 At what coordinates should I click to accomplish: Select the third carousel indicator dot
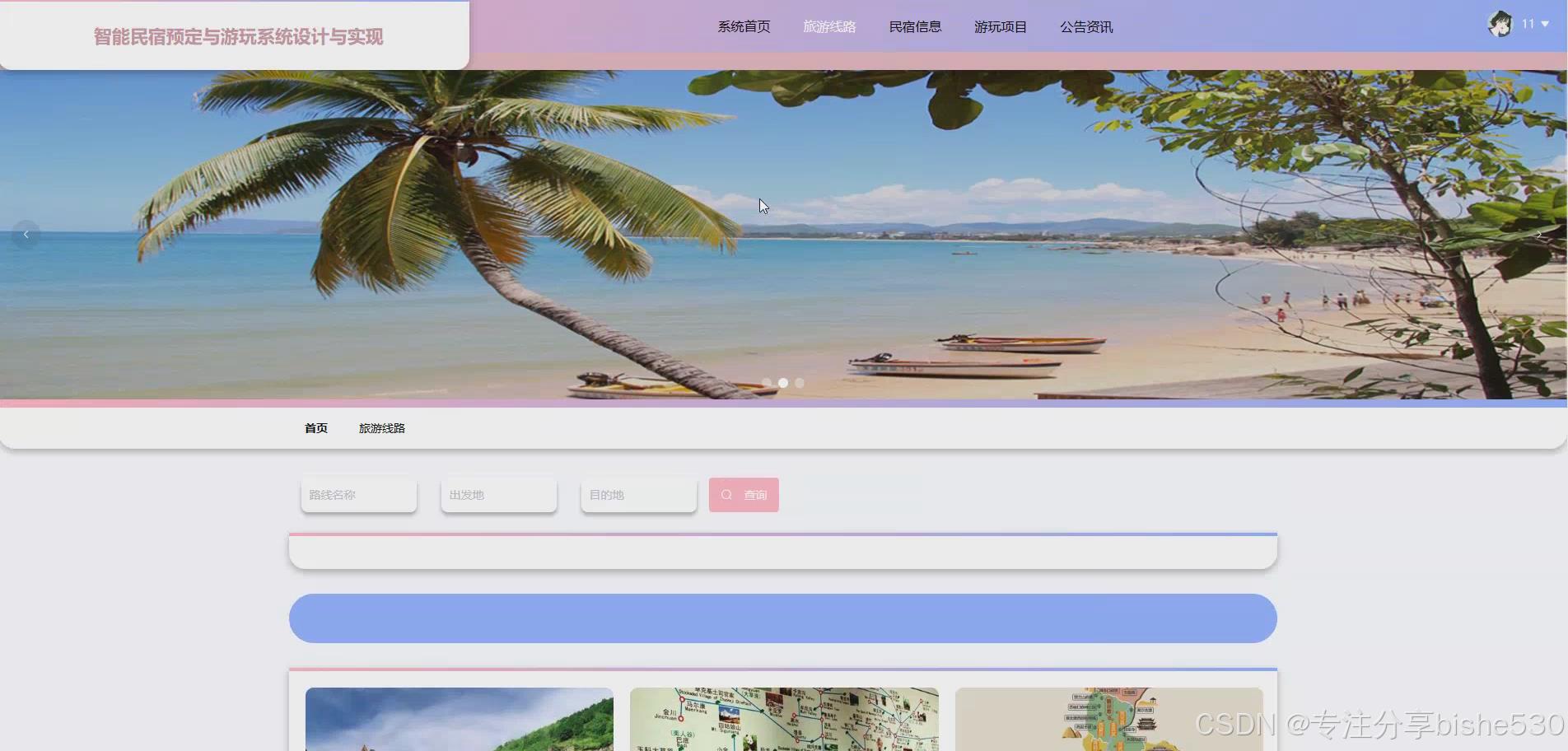pyautogui.click(x=800, y=383)
